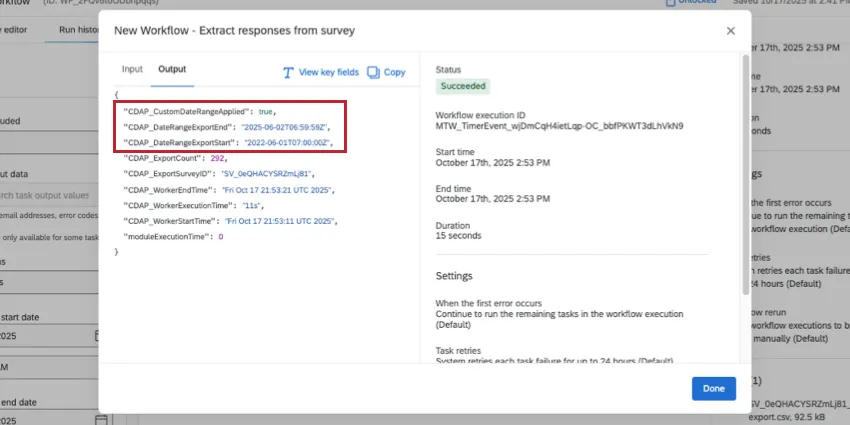This screenshot has width=850, height=425.
Task: Close the New Workflow dialog
Action: 730,31
